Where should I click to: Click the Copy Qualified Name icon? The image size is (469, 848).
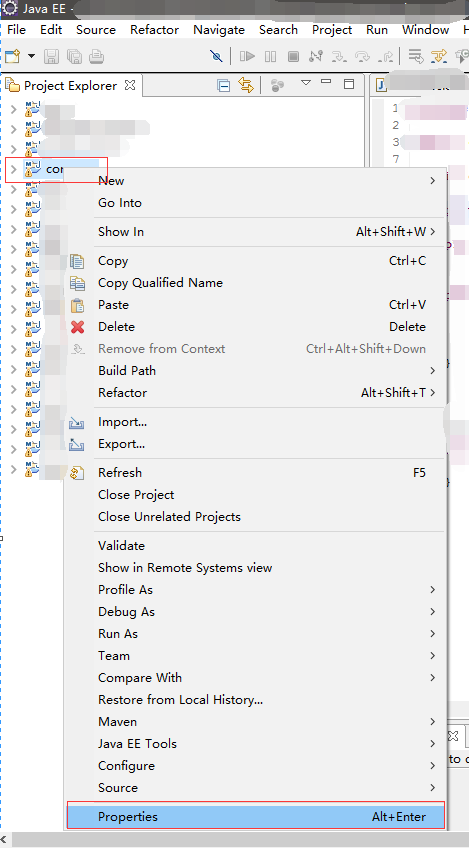(77, 283)
